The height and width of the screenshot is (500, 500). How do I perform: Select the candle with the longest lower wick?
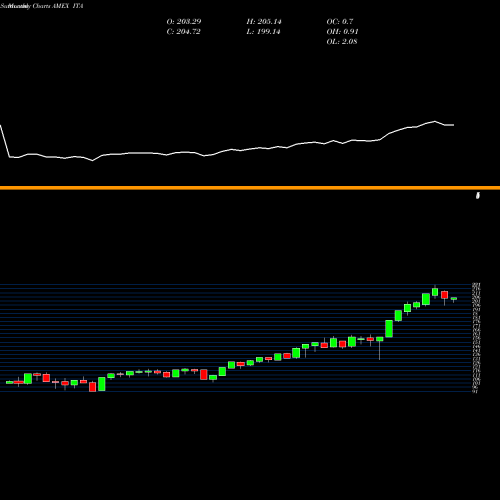click(x=380, y=348)
